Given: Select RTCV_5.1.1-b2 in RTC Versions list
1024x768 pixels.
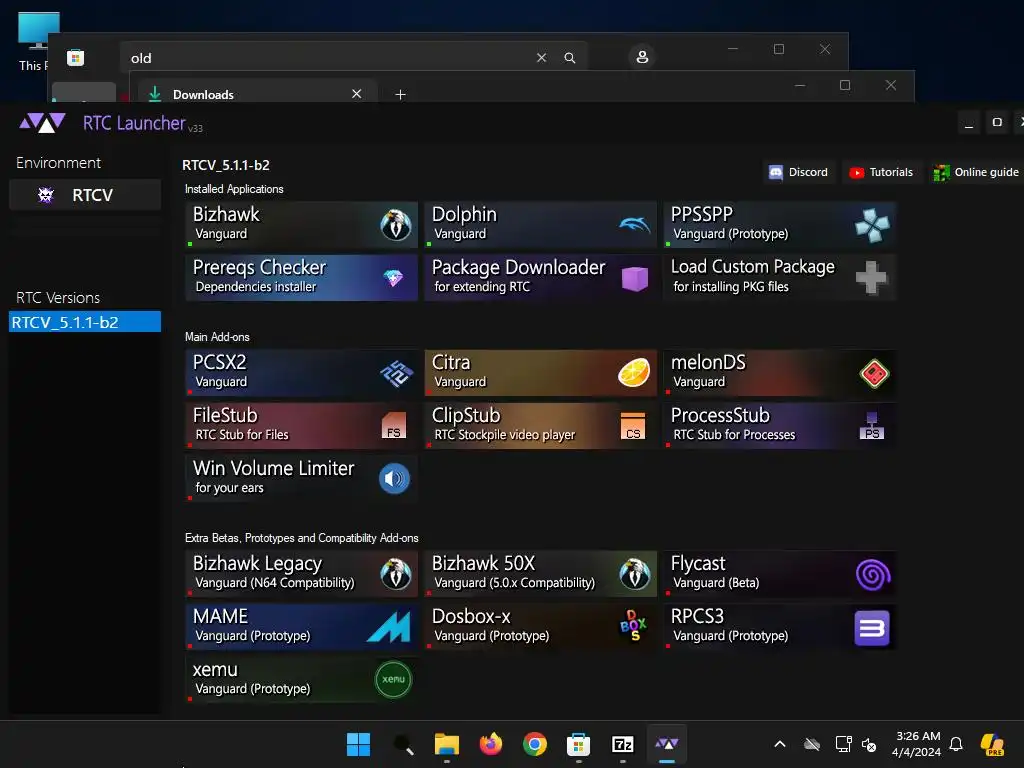Looking at the screenshot, I should (x=85, y=322).
